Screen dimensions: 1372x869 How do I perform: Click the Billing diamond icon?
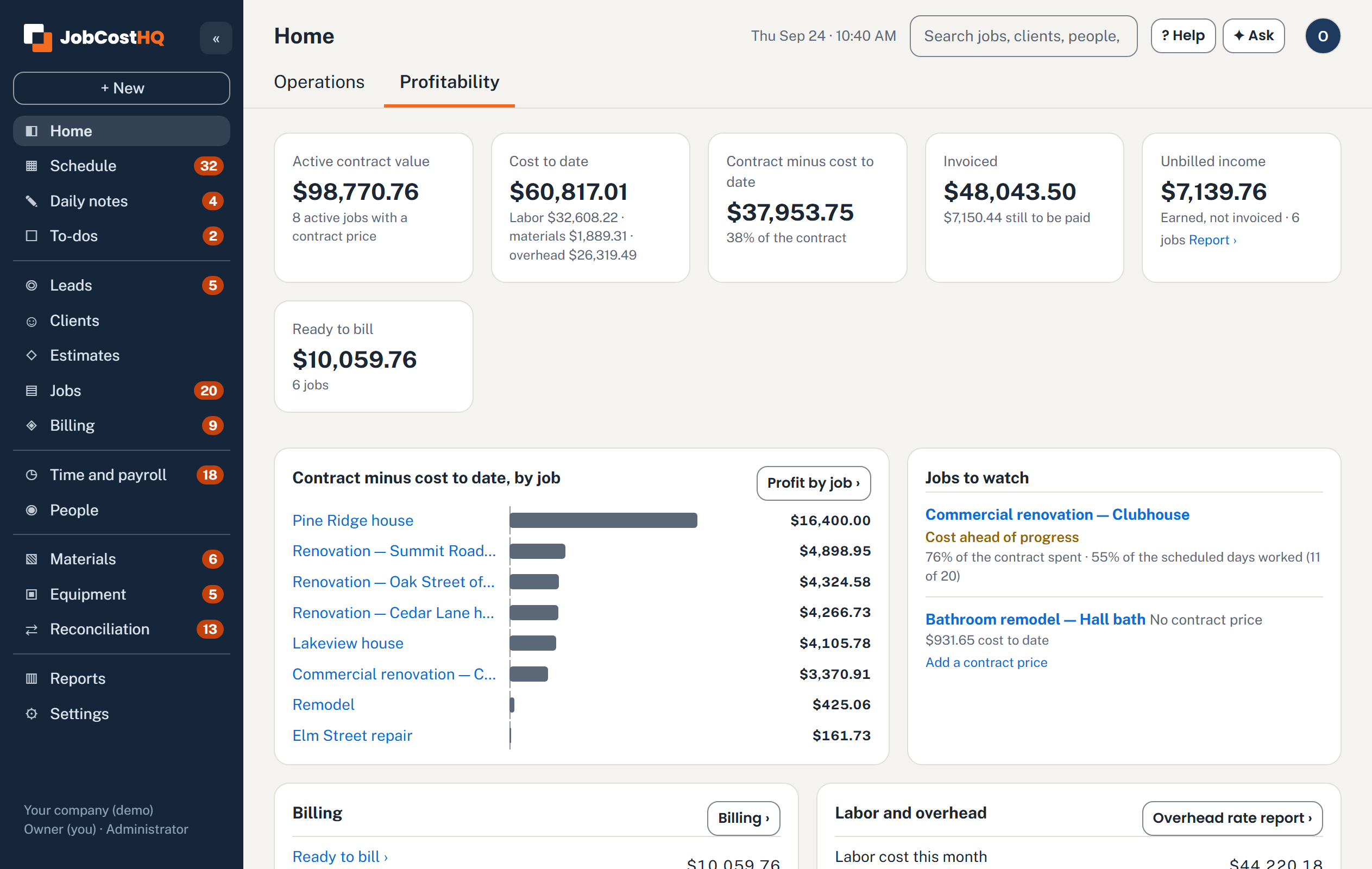(32, 426)
